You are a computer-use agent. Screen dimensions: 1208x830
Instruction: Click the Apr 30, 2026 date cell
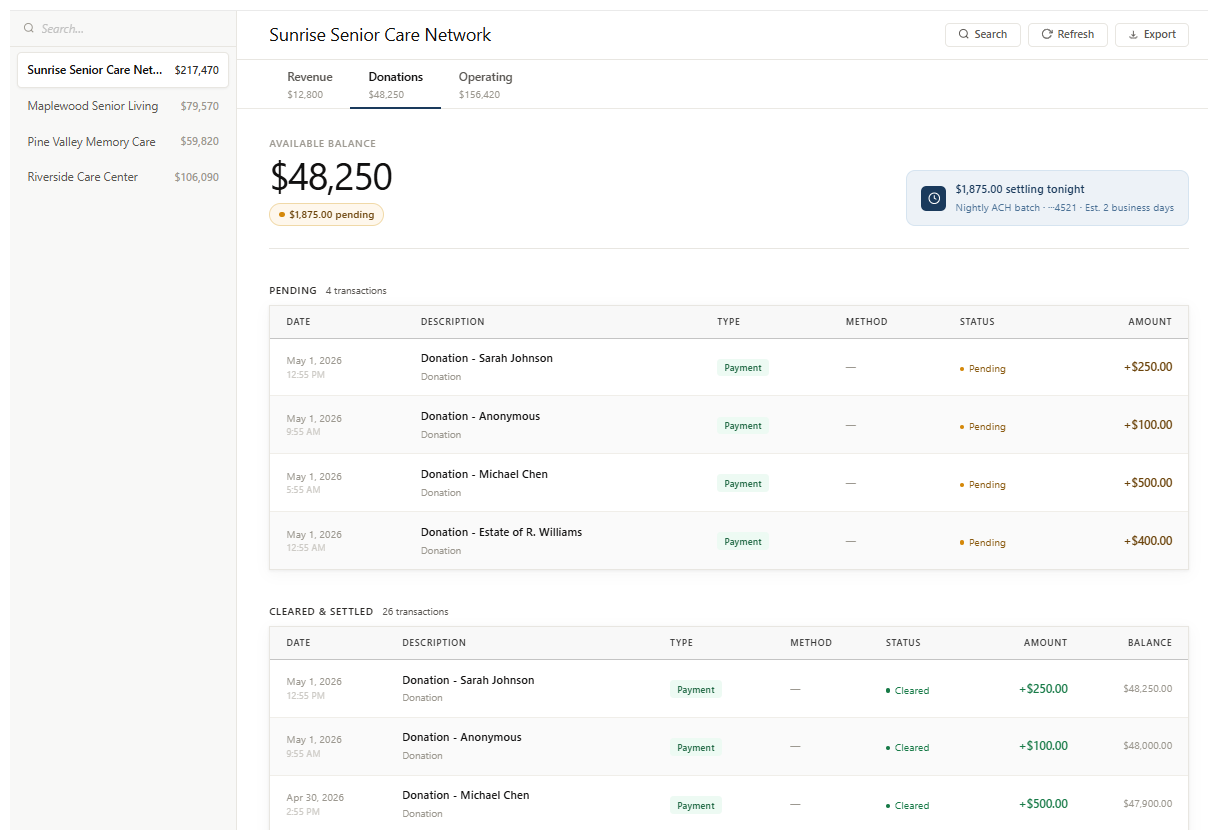pyautogui.click(x=315, y=804)
